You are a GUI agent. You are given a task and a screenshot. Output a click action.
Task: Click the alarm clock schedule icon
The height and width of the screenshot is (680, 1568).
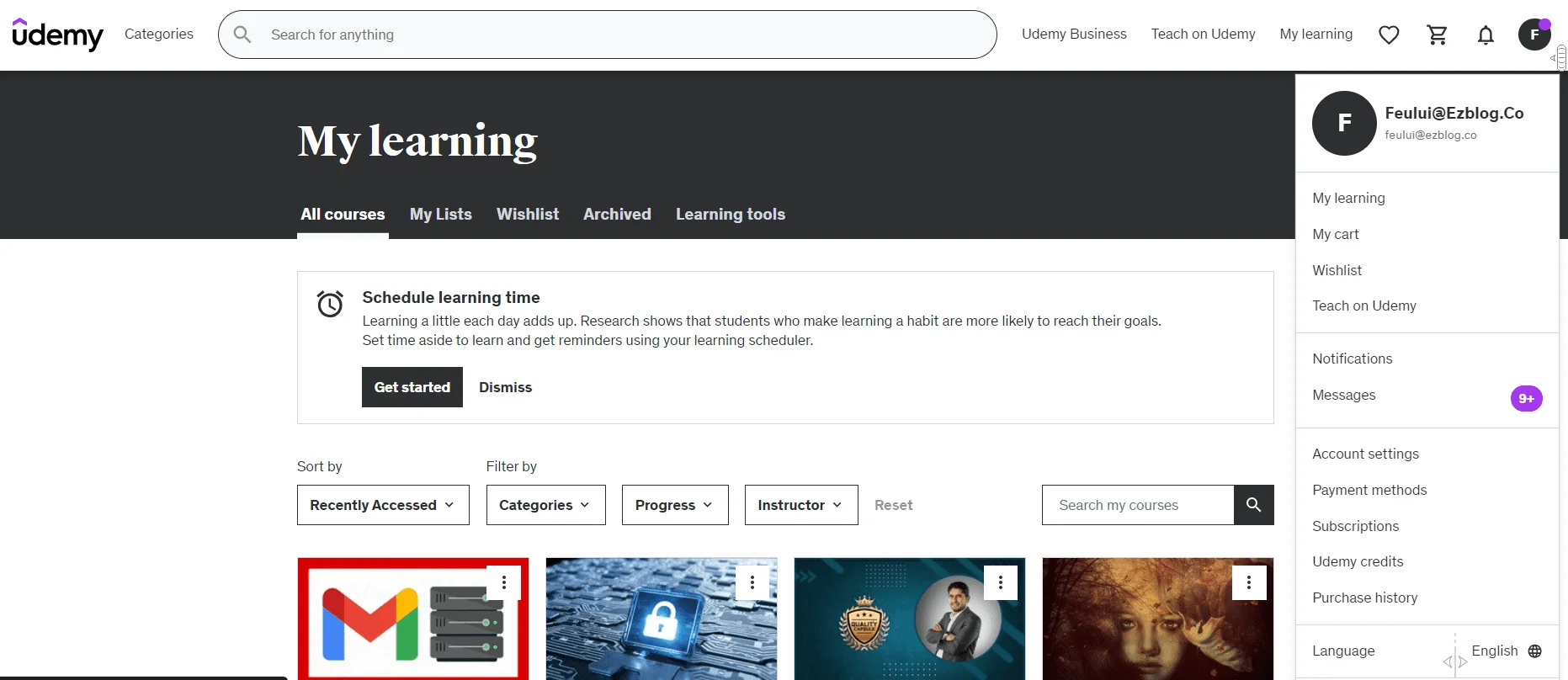pyautogui.click(x=330, y=304)
